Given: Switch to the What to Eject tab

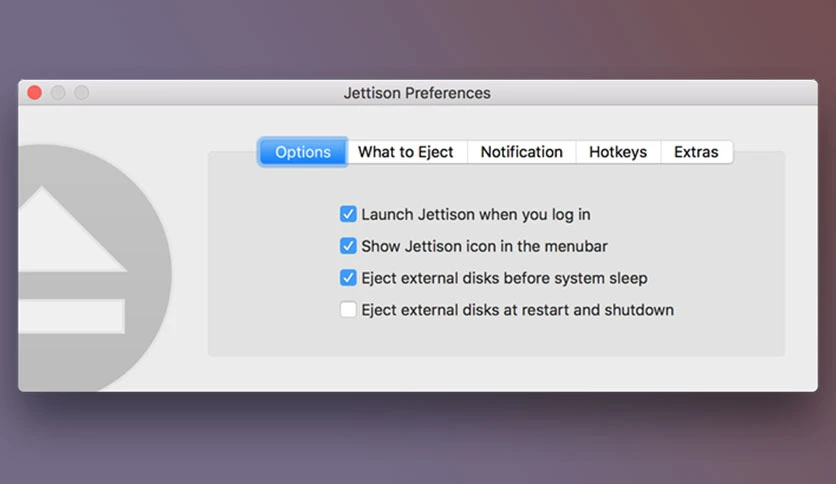Looking at the screenshot, I should click(406, 152).
